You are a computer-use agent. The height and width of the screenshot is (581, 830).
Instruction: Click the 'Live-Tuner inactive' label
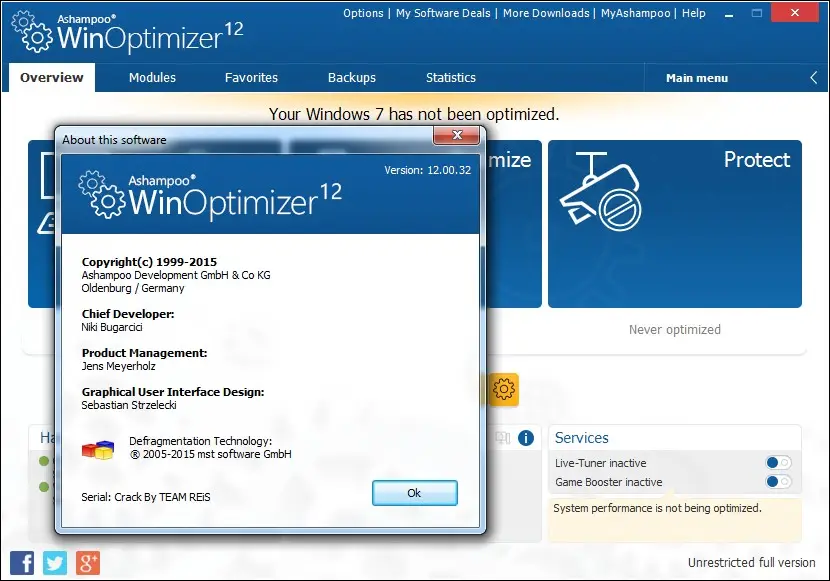(x=601, y=463)
